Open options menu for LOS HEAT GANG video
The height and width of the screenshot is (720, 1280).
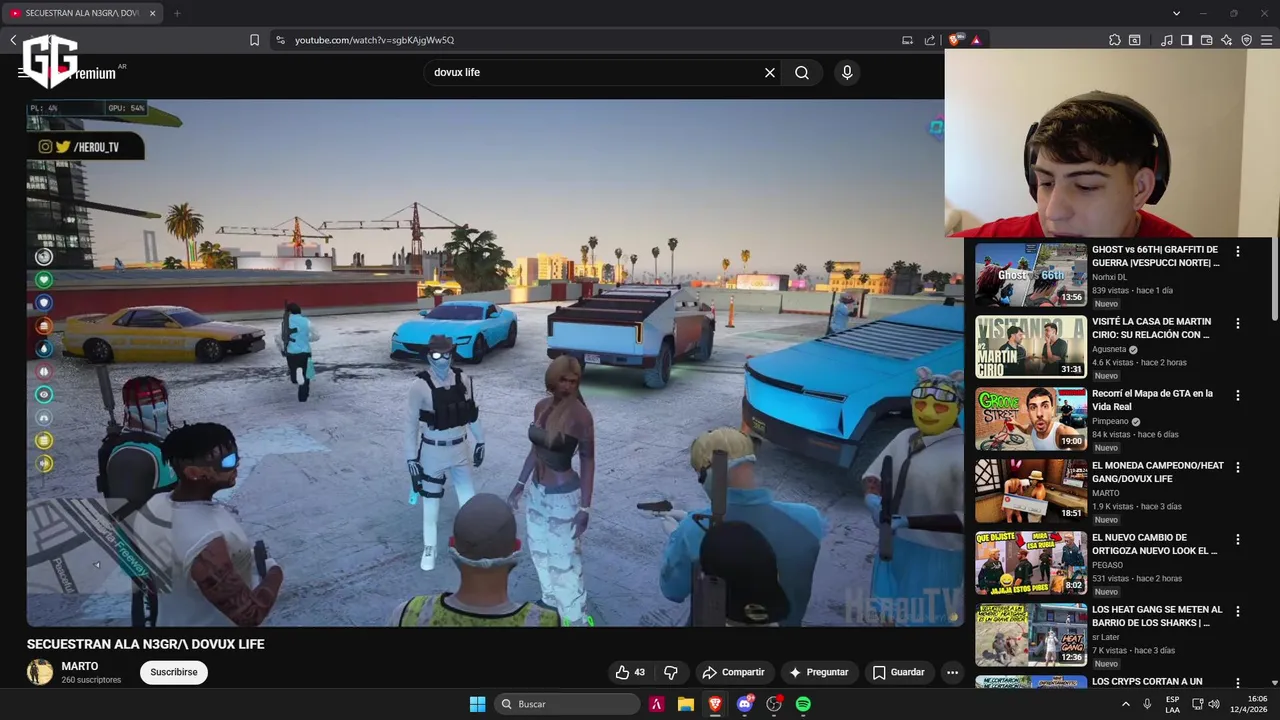tap(1238, 612)
